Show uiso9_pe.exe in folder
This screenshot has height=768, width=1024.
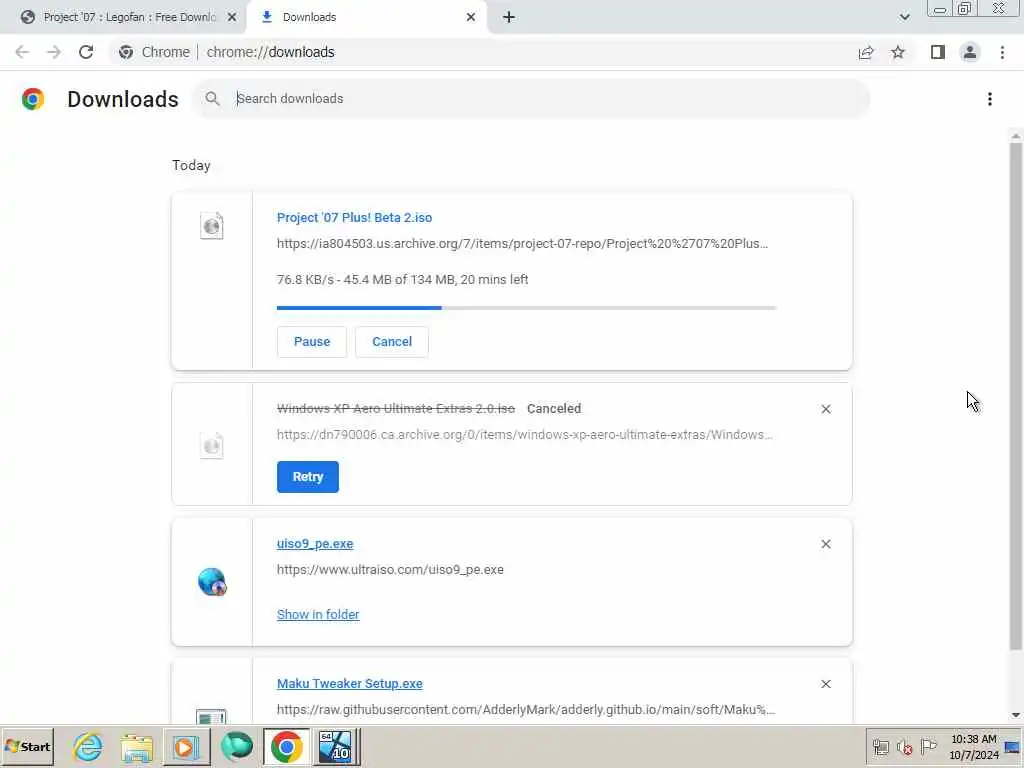(x=318, y=615)
